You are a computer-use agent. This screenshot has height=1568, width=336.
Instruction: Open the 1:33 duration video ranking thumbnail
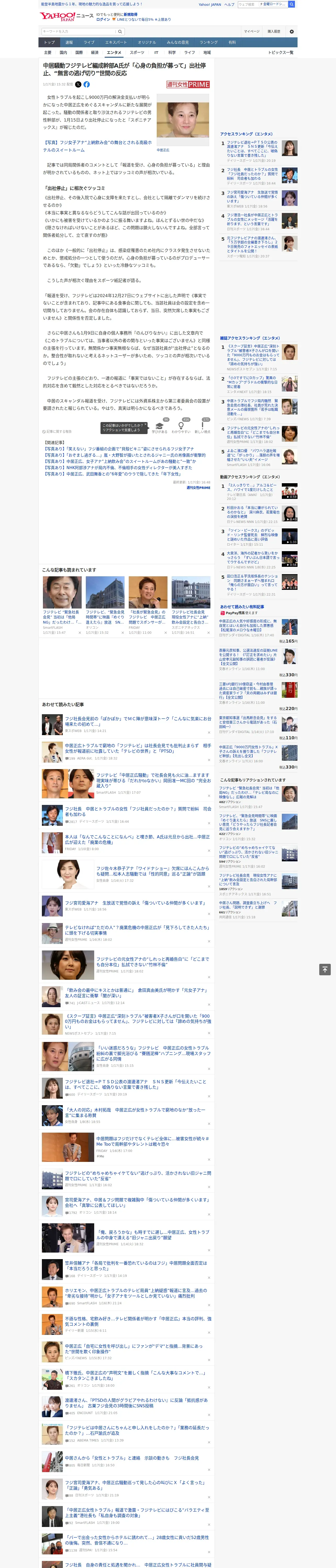pyautogui.click(x=290, y=536)
